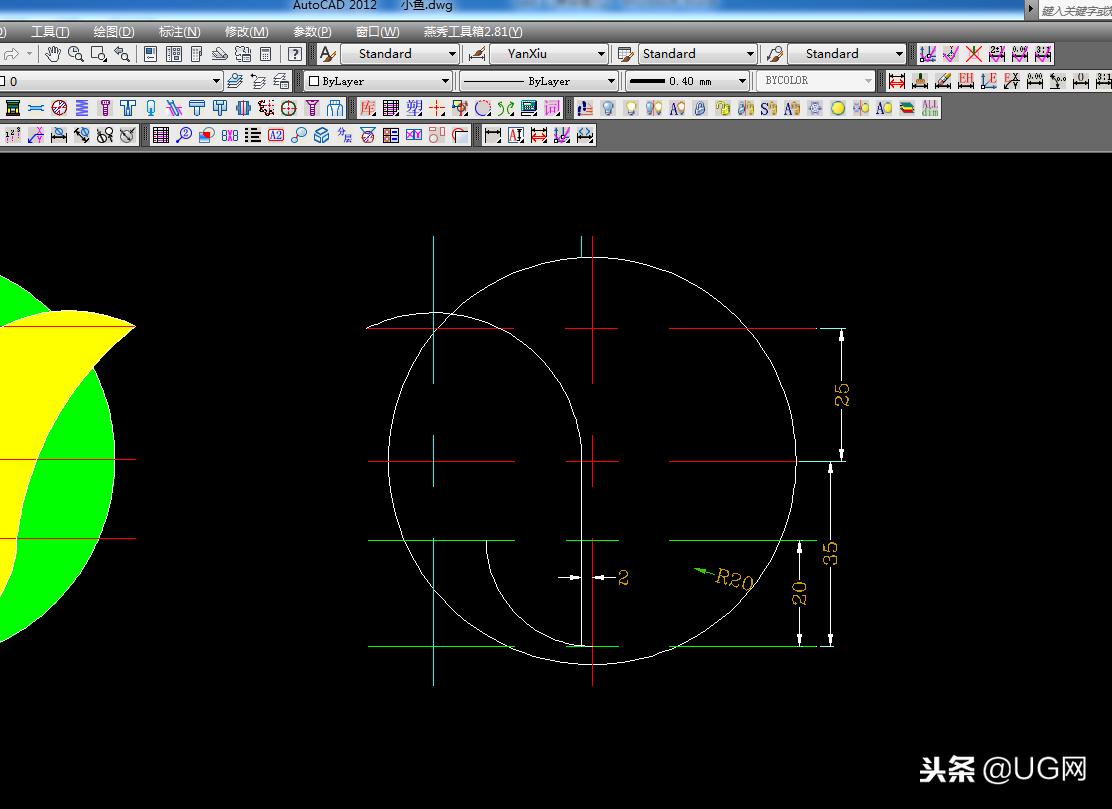Open the 绘图(D) menu
Screen dimensions: 1112x809
(x=113, y=32)
